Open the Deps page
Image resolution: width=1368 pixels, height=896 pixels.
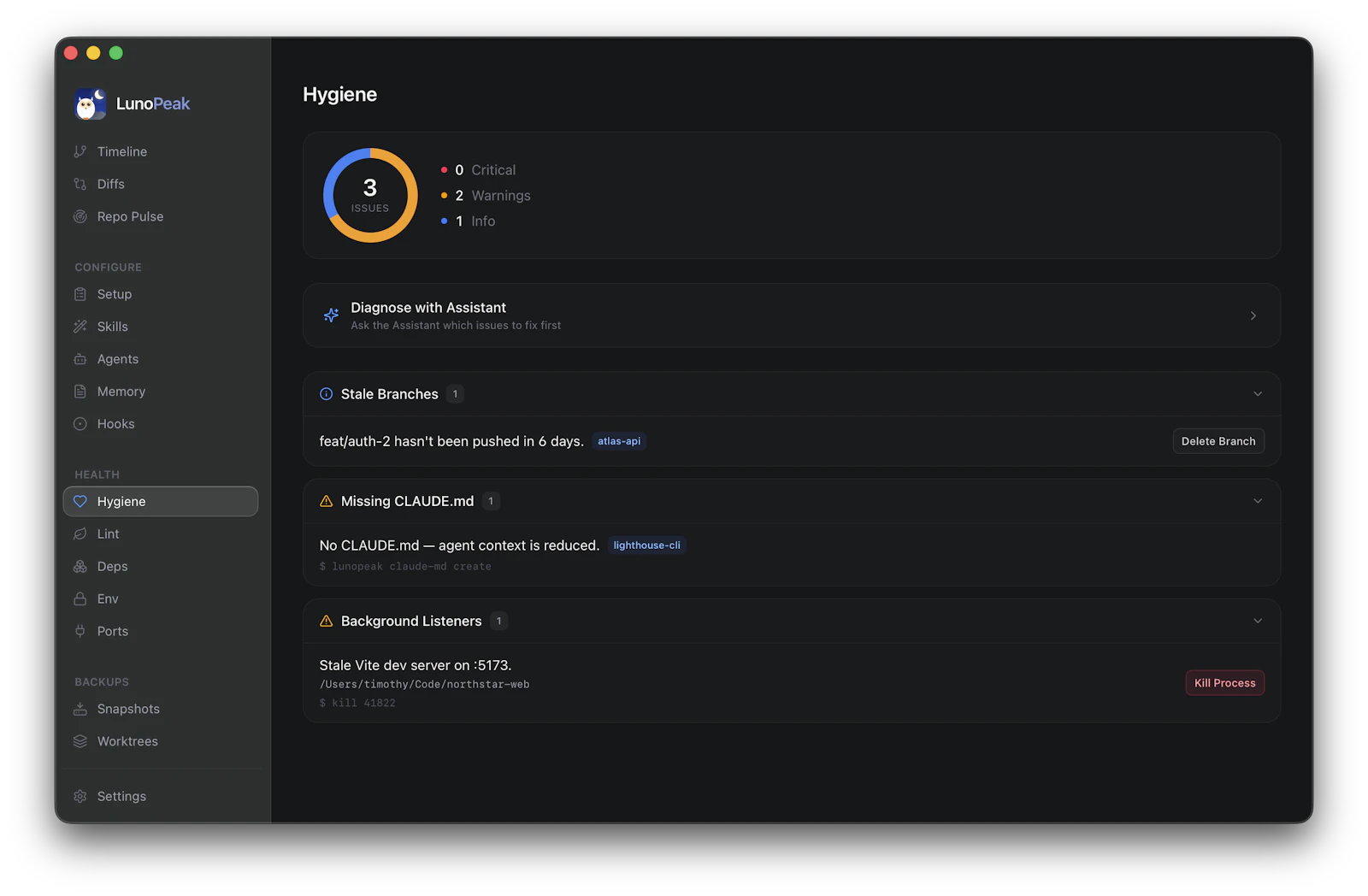coord(161,567)
